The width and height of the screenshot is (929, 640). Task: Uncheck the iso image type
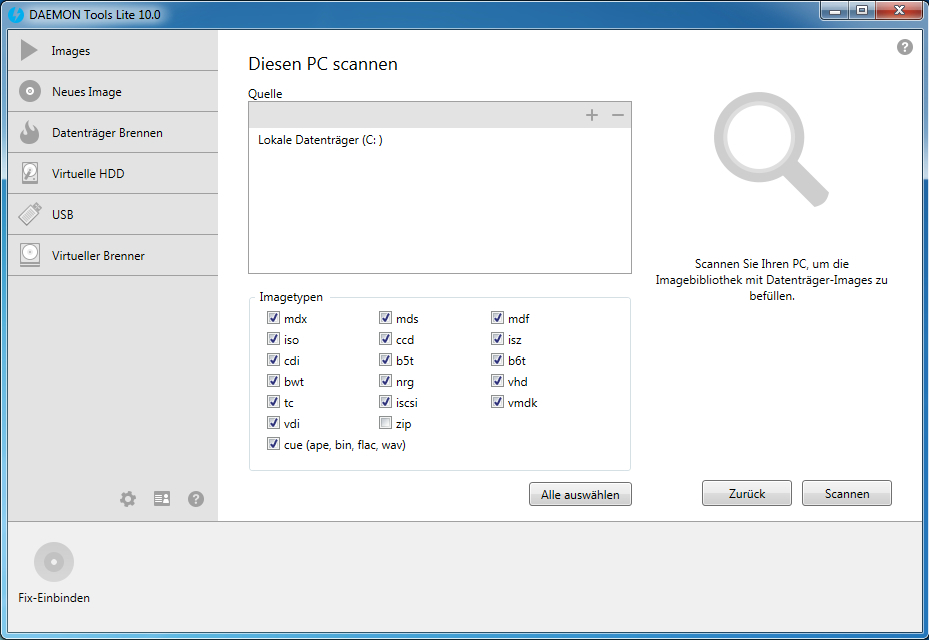(273, 340)
